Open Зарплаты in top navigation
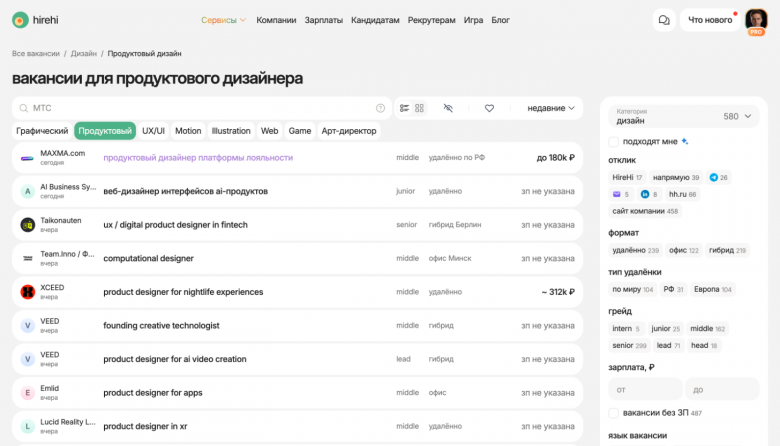The height and width of the screenshot is (446, 780). (x=324, y=20)
